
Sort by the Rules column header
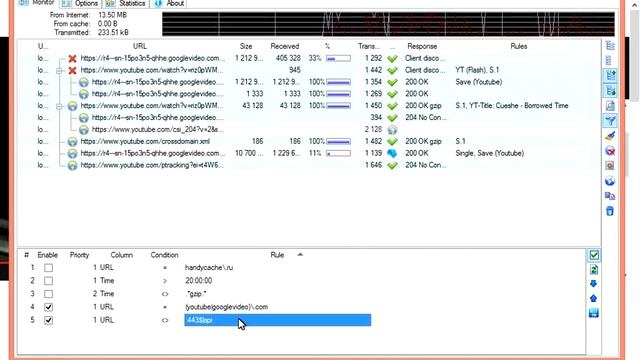(519, 47)
